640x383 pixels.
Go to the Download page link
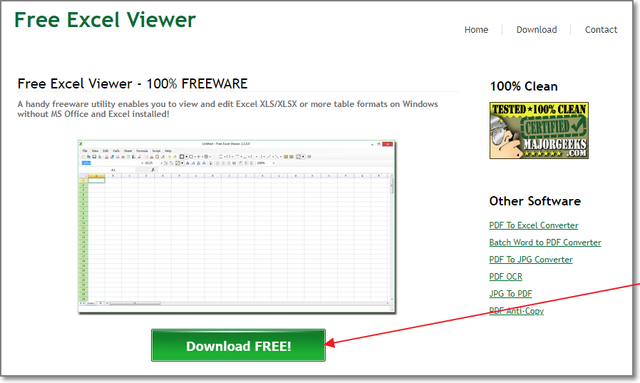[536, 30]
